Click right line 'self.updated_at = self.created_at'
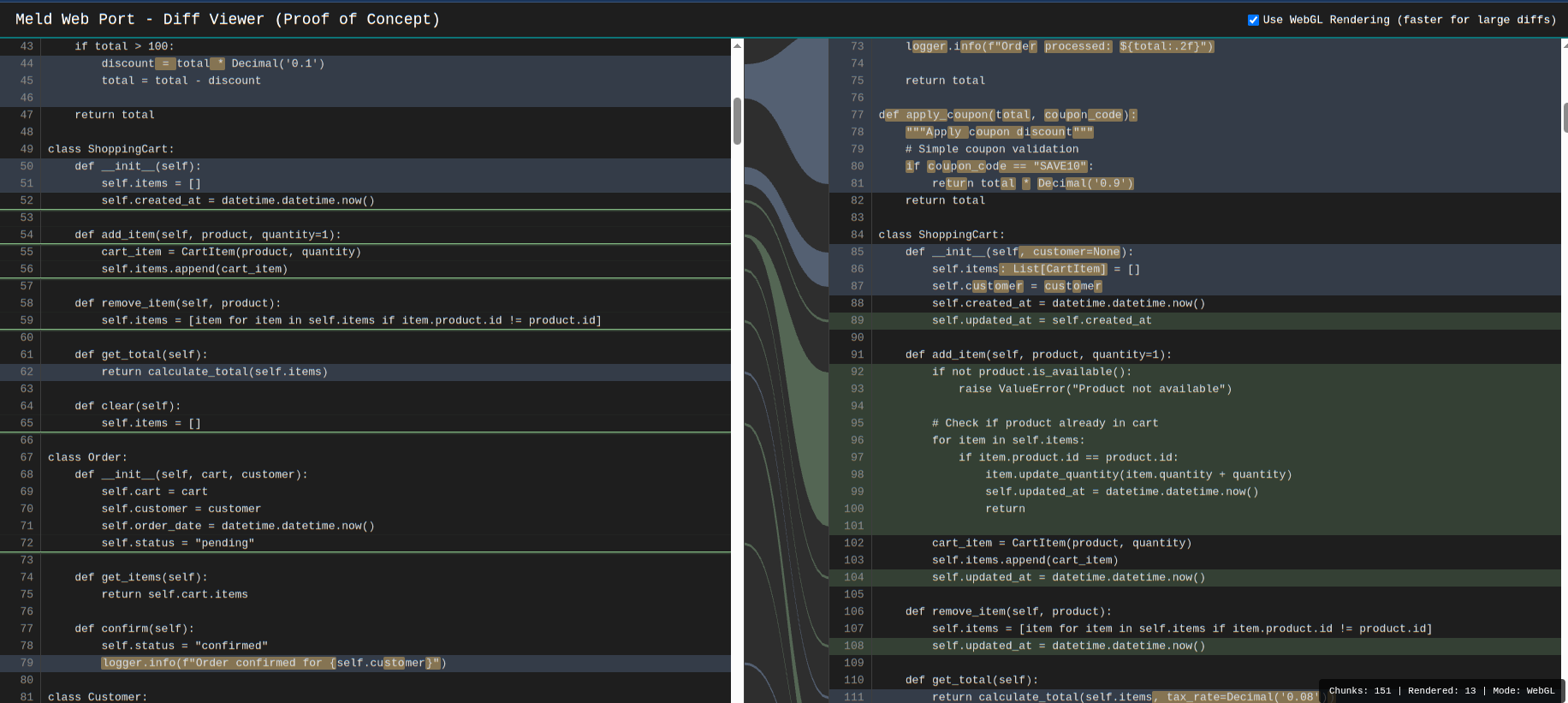Screen dimensions: 1568x703 coord(1042,320)
